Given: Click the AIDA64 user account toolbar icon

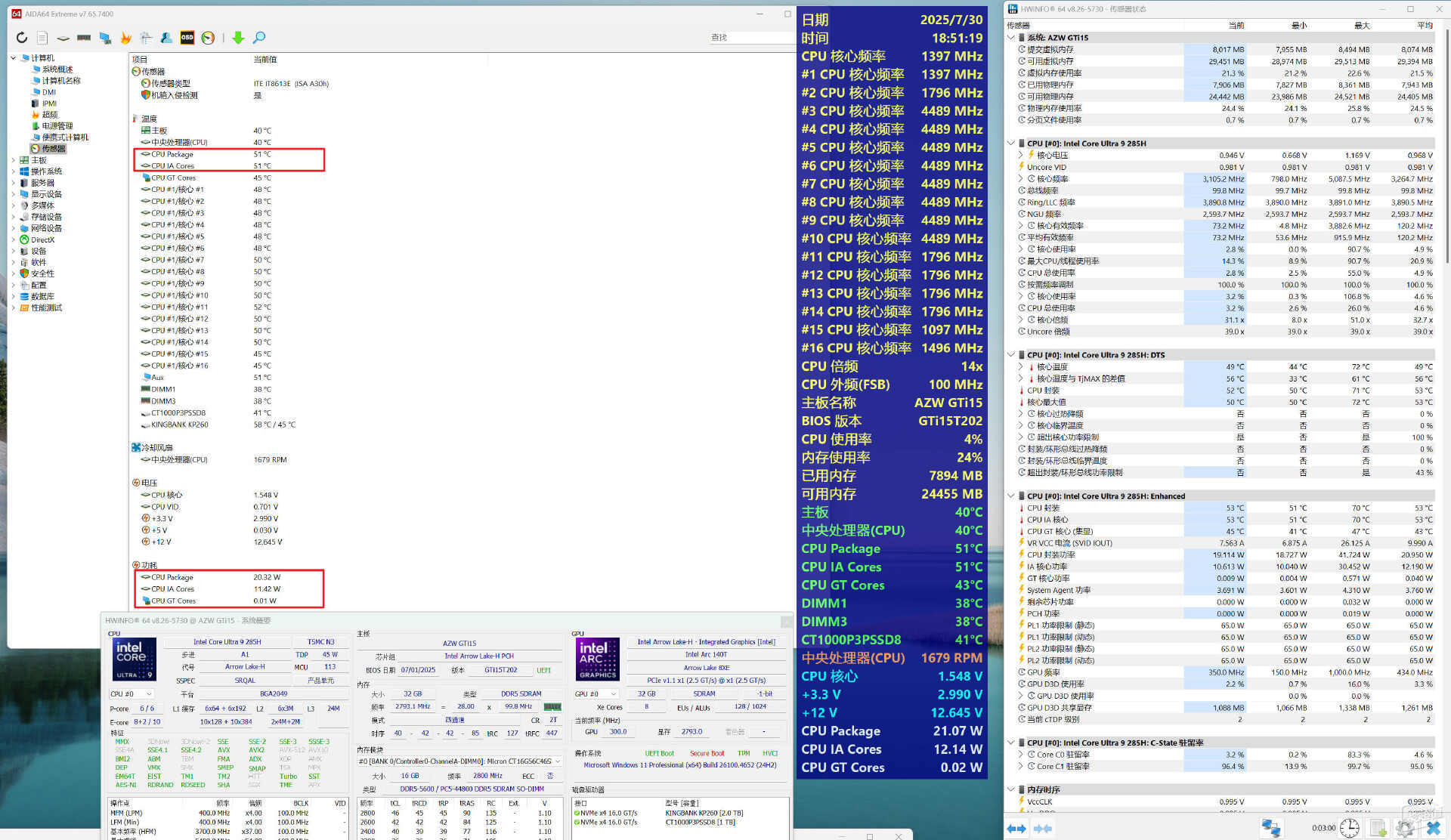Looking at the screenshot, I should coord(166,38).
